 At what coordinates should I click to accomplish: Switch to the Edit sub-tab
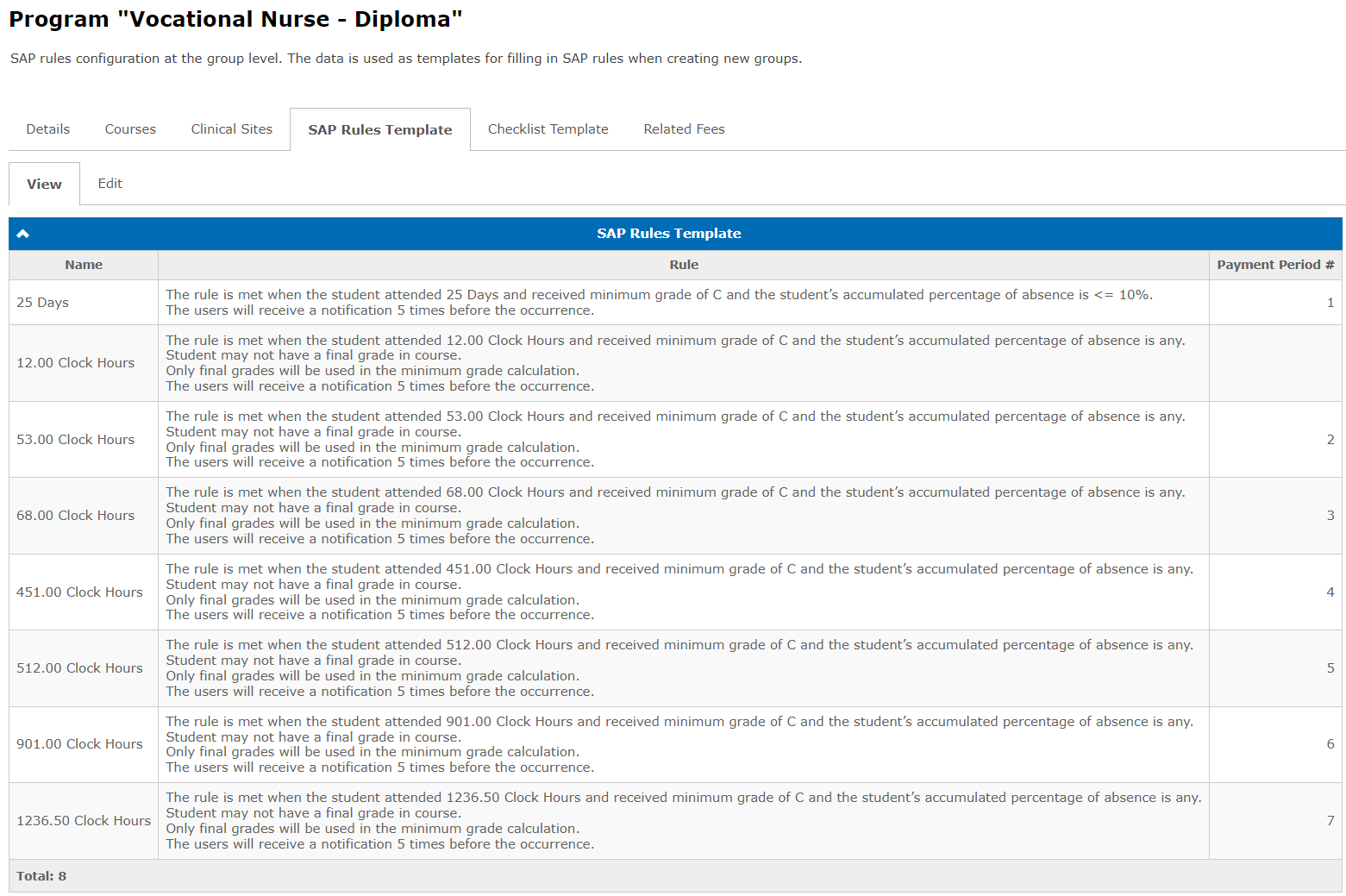pos(110,184)
